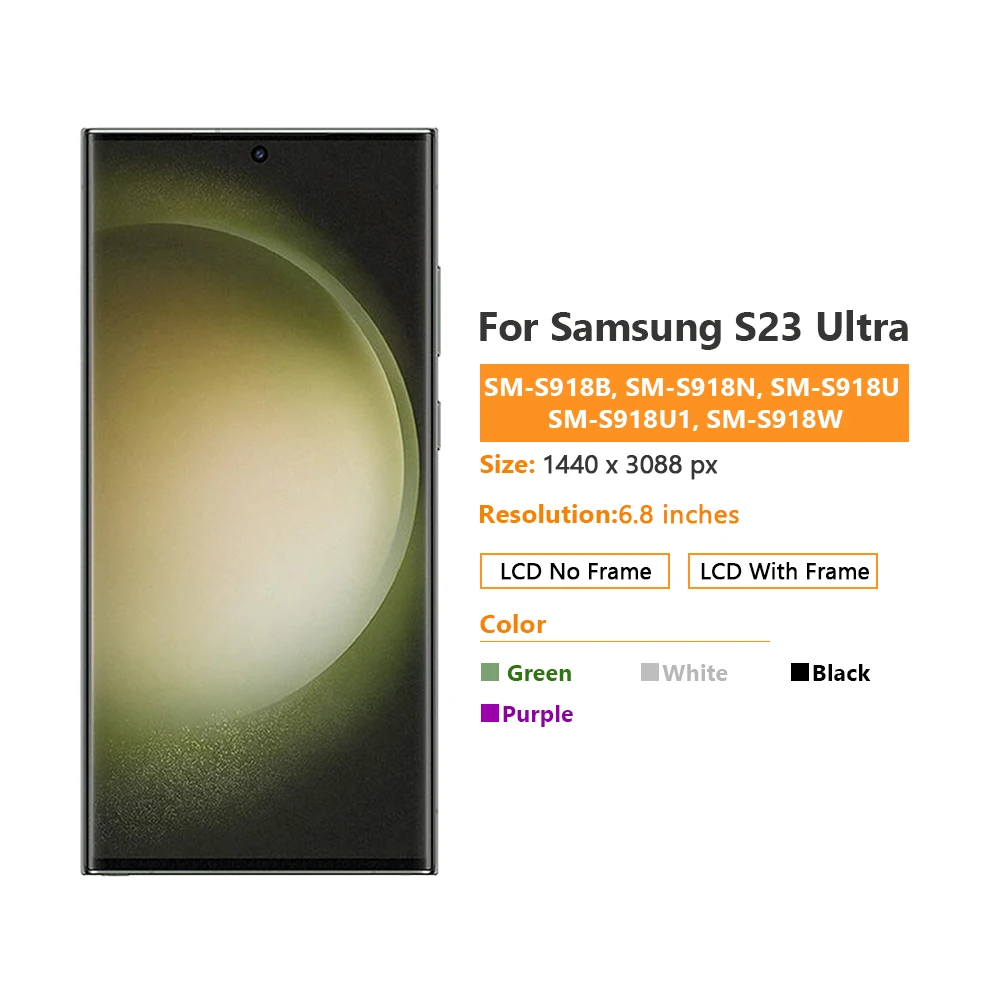Click the Black color label

coord(841,673)
